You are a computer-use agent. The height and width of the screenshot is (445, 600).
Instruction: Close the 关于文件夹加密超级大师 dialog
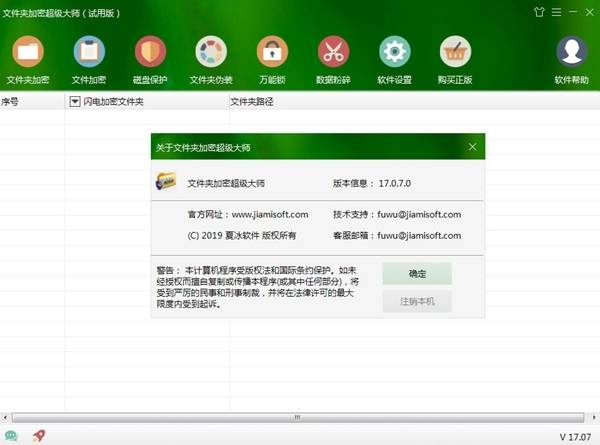coord(473,147)
